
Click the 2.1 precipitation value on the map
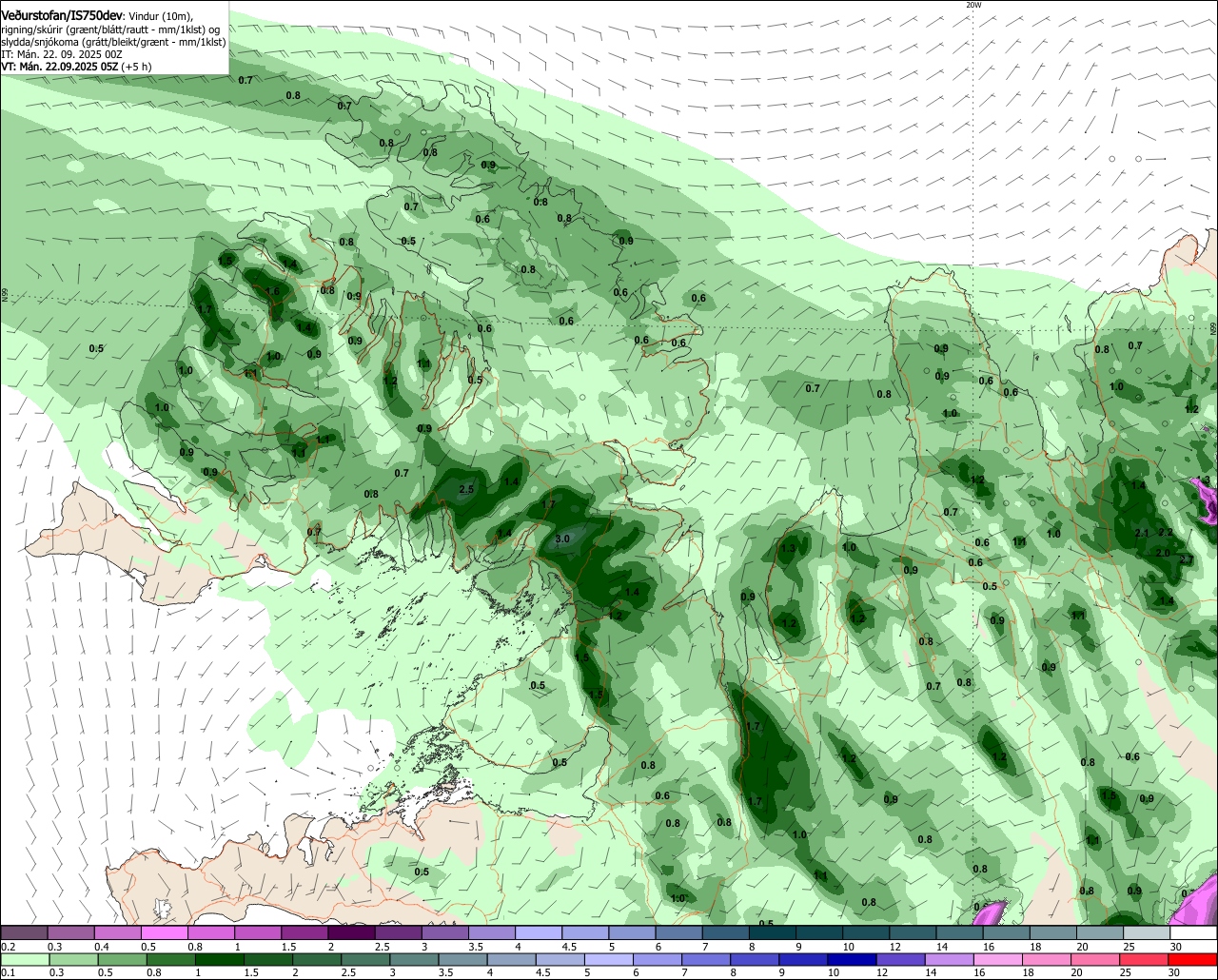1143,533
